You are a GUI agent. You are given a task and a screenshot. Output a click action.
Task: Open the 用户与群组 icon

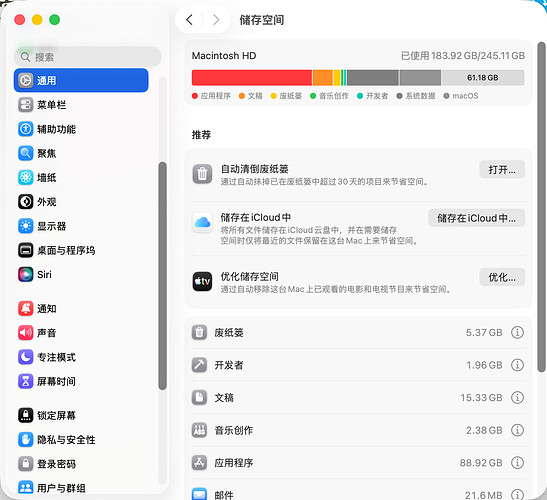[x=25, y=488]
